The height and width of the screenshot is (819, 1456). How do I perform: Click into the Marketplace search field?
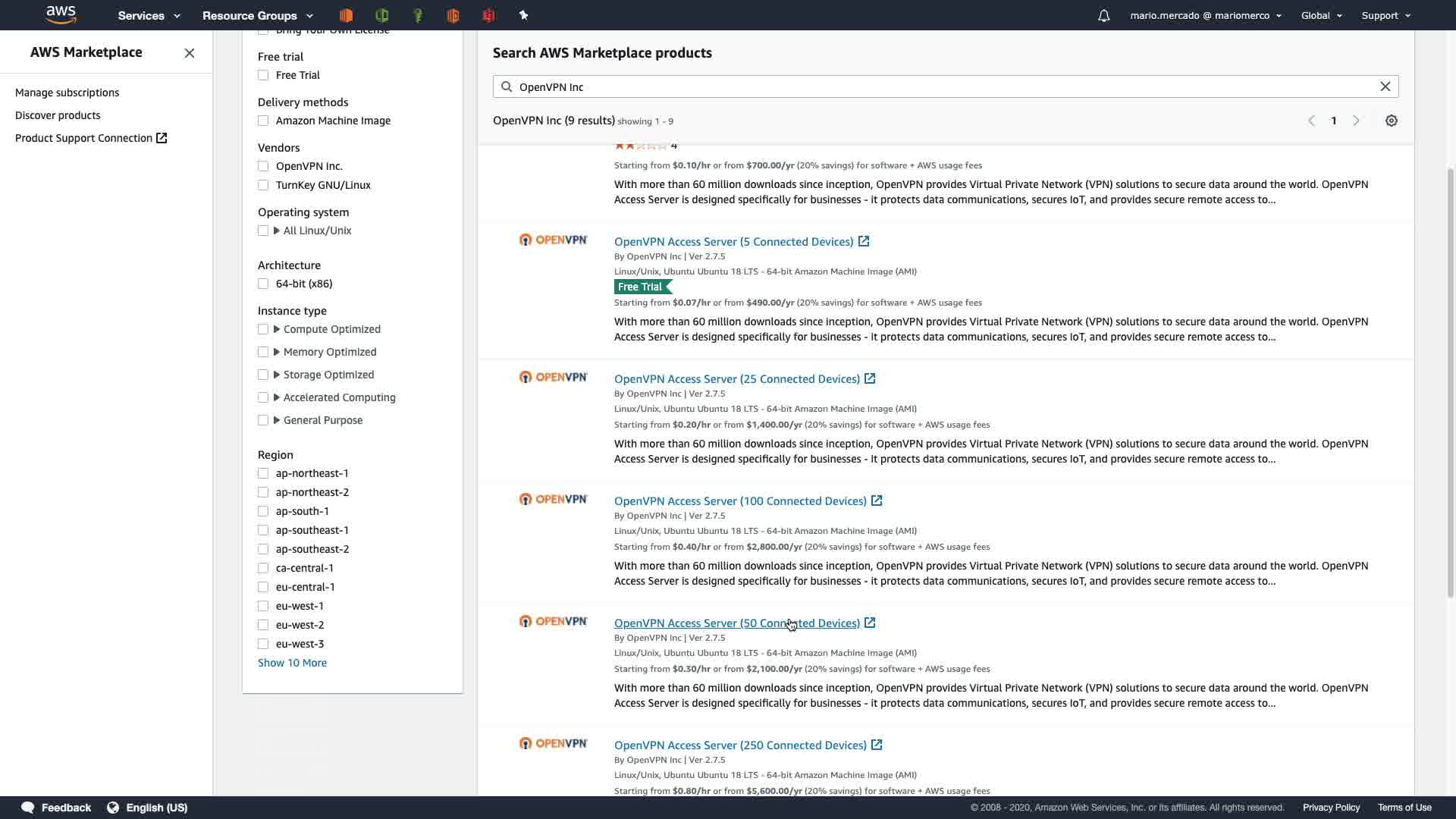click(x=940, y=86)
